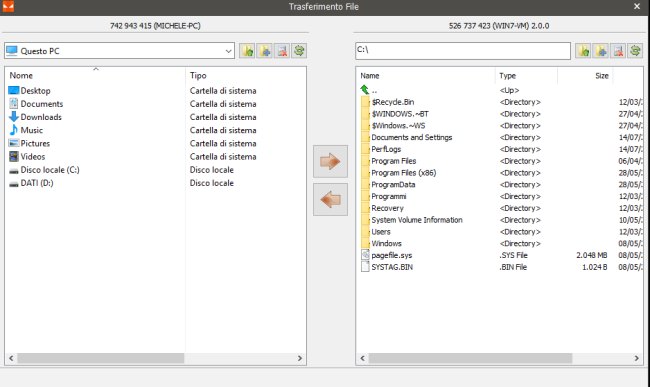Select the Downloads folder
Viewport: 650px width, 387px height.
point(41,117)
